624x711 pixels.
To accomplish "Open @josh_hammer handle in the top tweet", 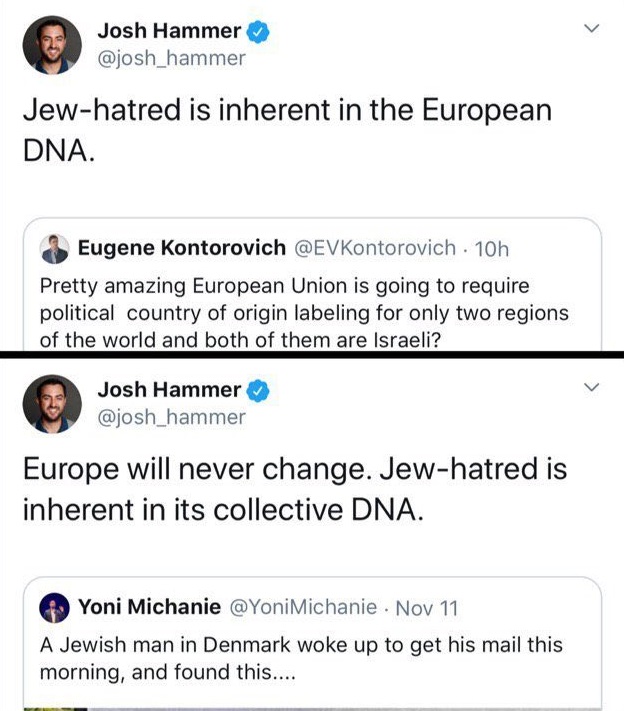I will 171,58.
